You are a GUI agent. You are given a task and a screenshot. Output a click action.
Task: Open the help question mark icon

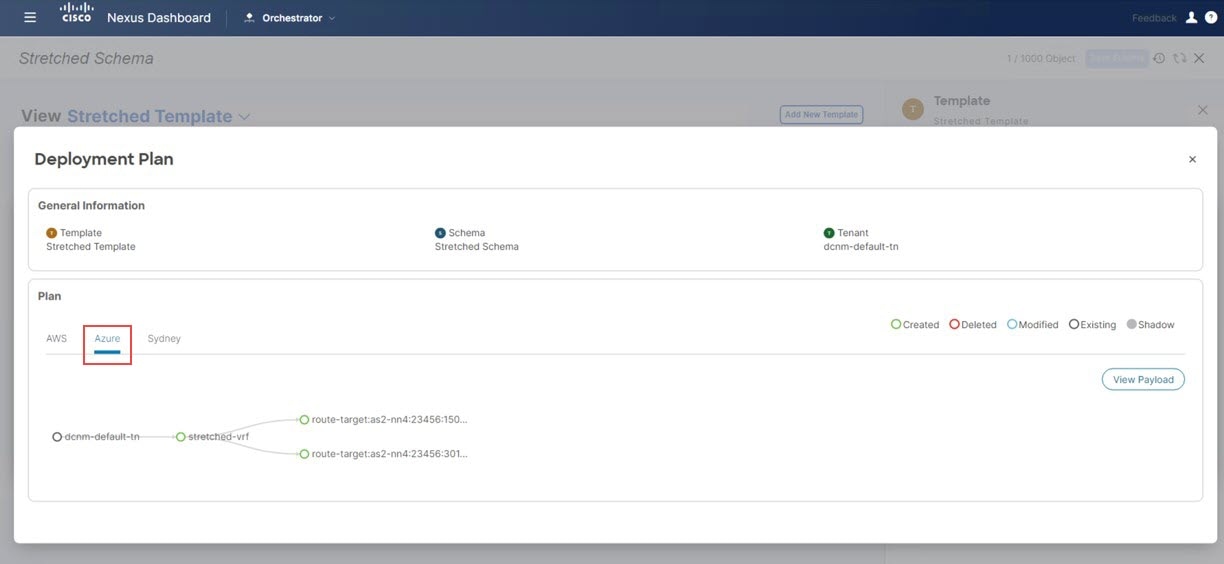(x=1211, y=18)
